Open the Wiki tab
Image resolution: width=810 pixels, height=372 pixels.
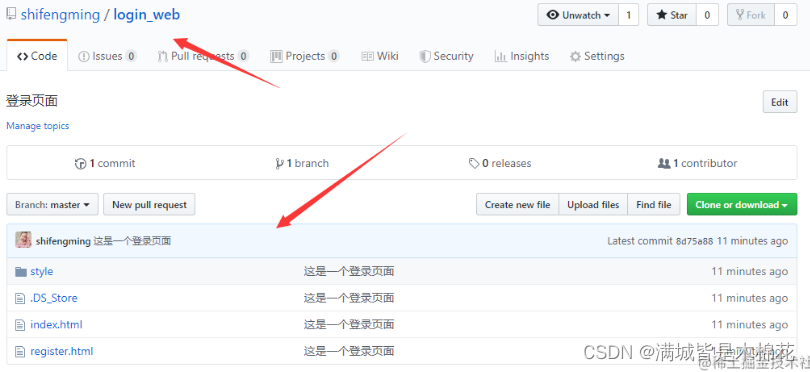(380, 56)
